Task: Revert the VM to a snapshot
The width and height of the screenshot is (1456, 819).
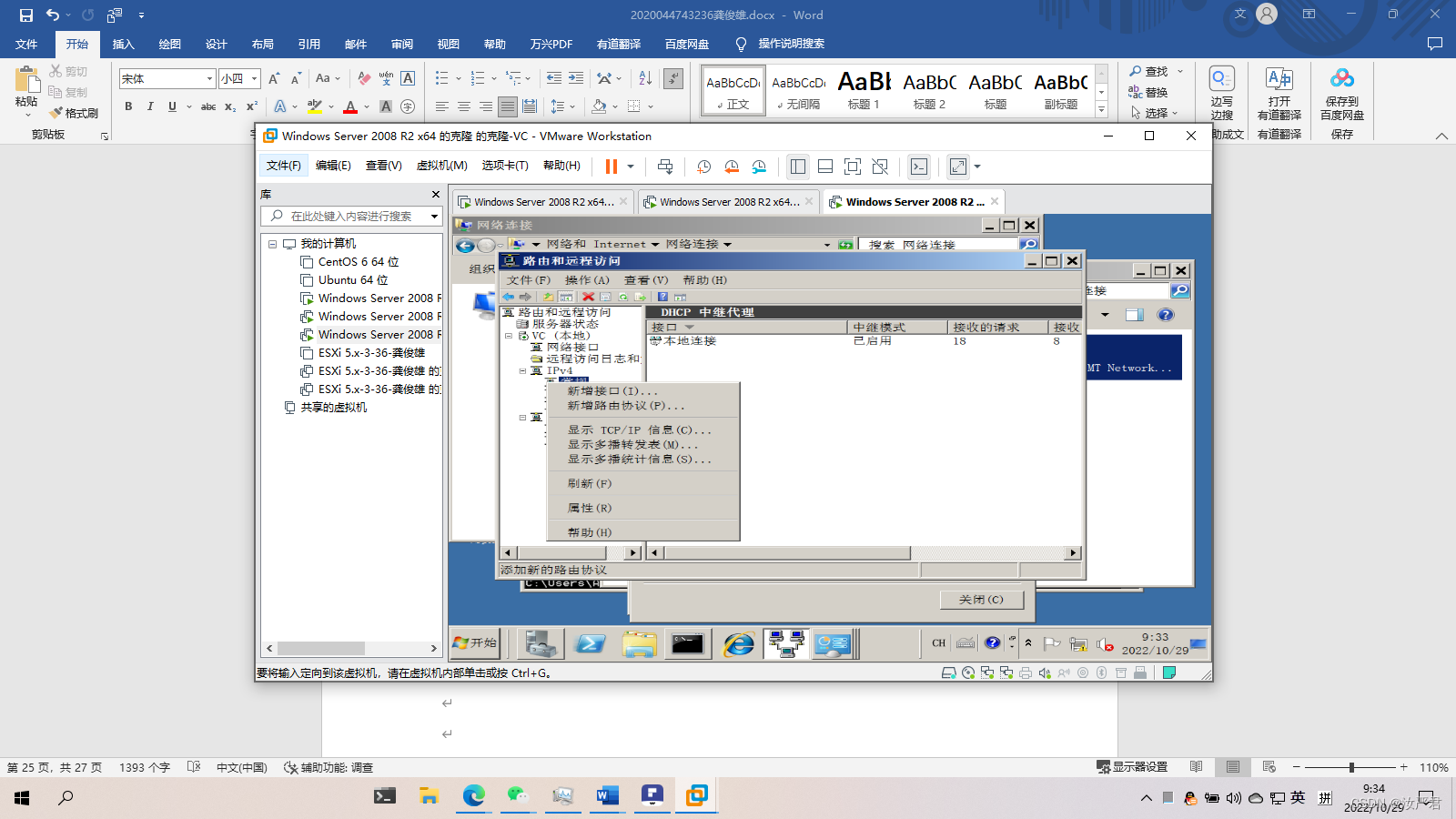Action: point(732,167)
